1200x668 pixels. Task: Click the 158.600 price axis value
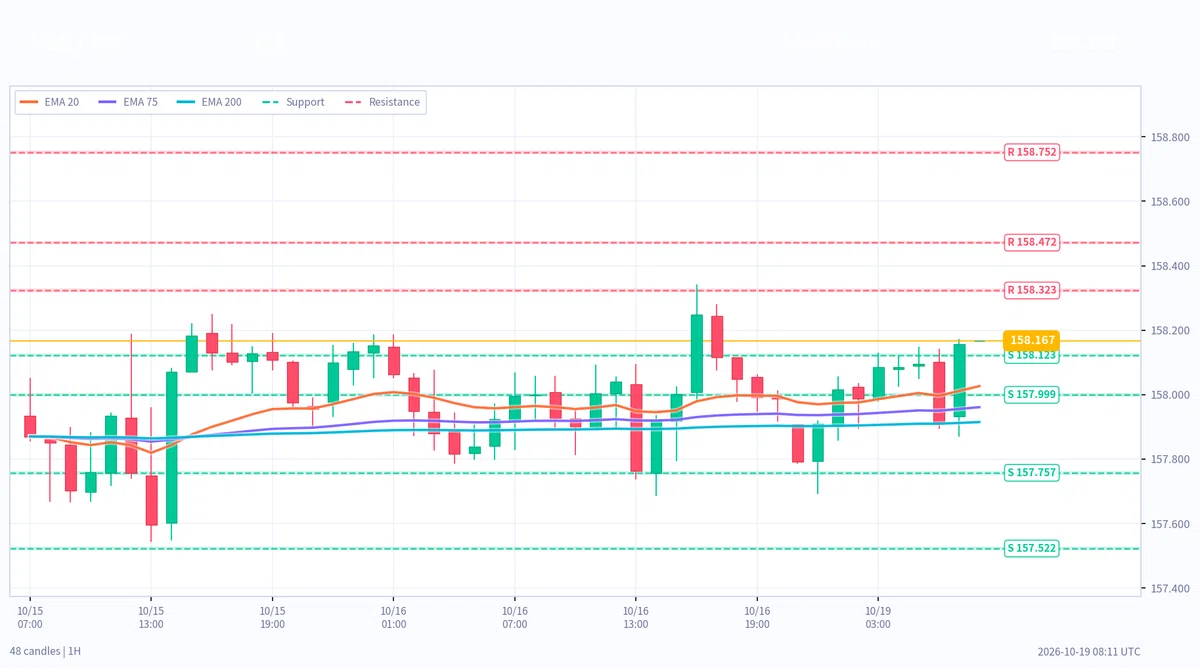pos(1170,202)
